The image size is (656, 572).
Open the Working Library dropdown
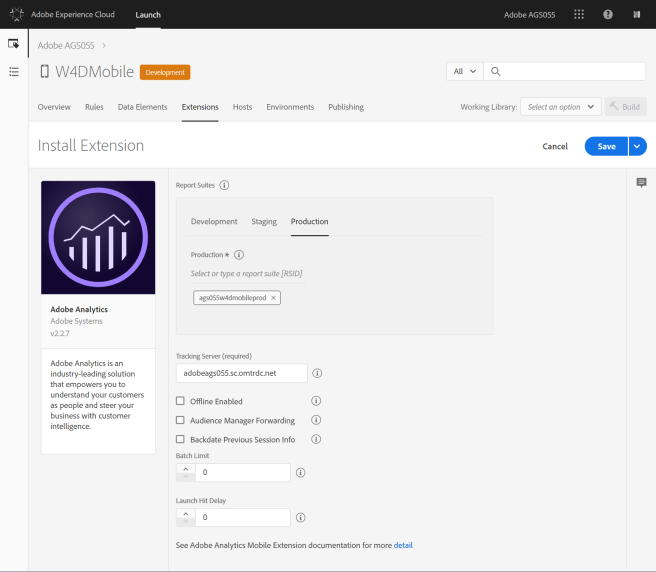point(562,107)
